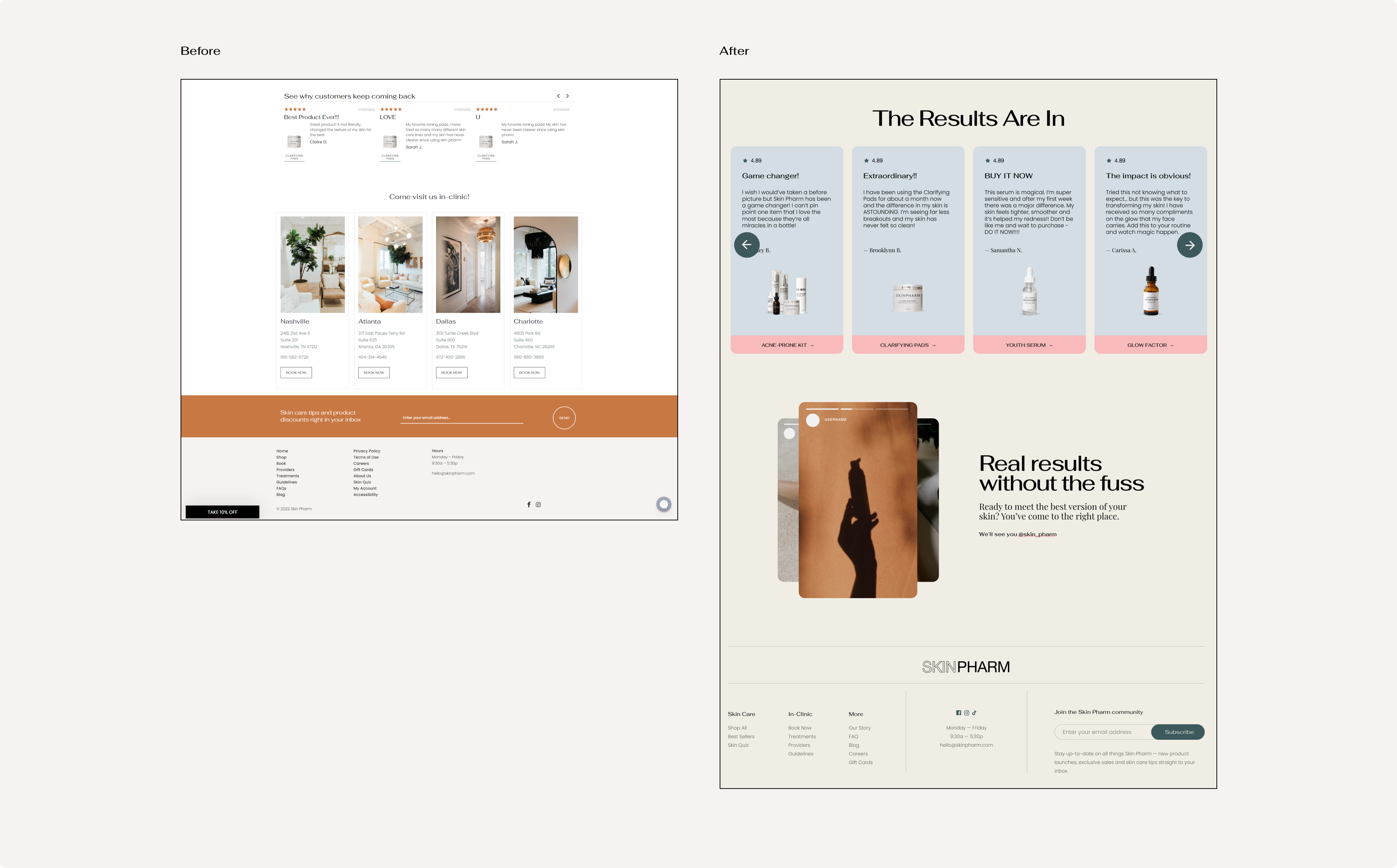The height and width of the screenshot is (868, 1397).
Task: Click the right arrow on the reviews carousel
Action: tap(1190, 244)
